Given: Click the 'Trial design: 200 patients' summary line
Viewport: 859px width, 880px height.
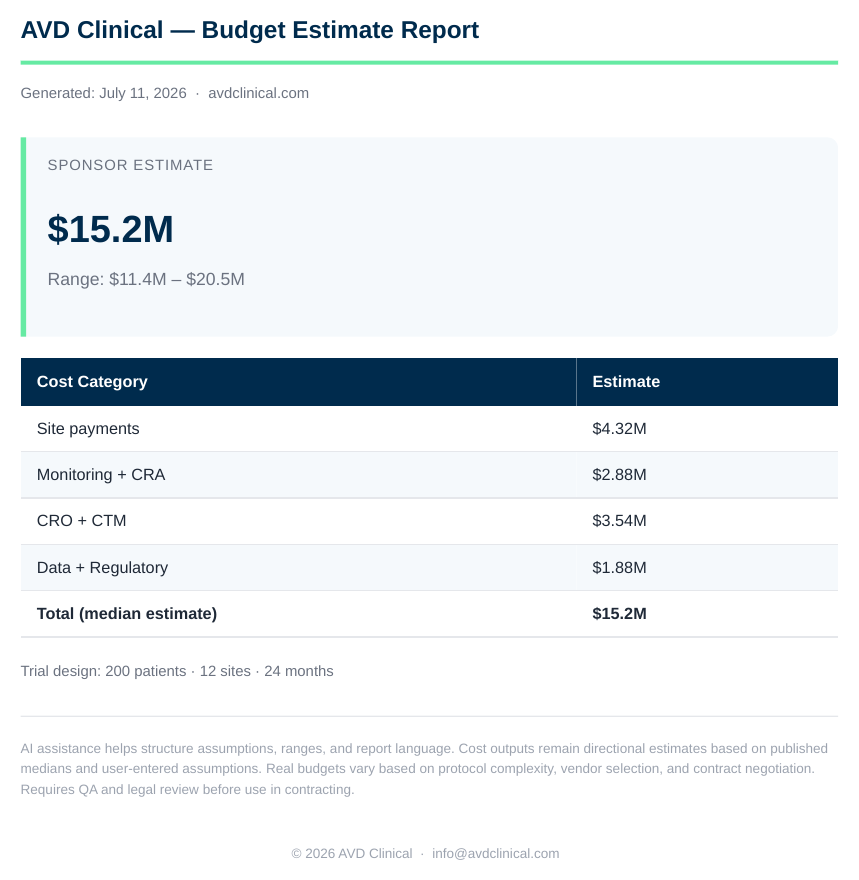Looking at the screenshot, I should click(x=177, y=671).
